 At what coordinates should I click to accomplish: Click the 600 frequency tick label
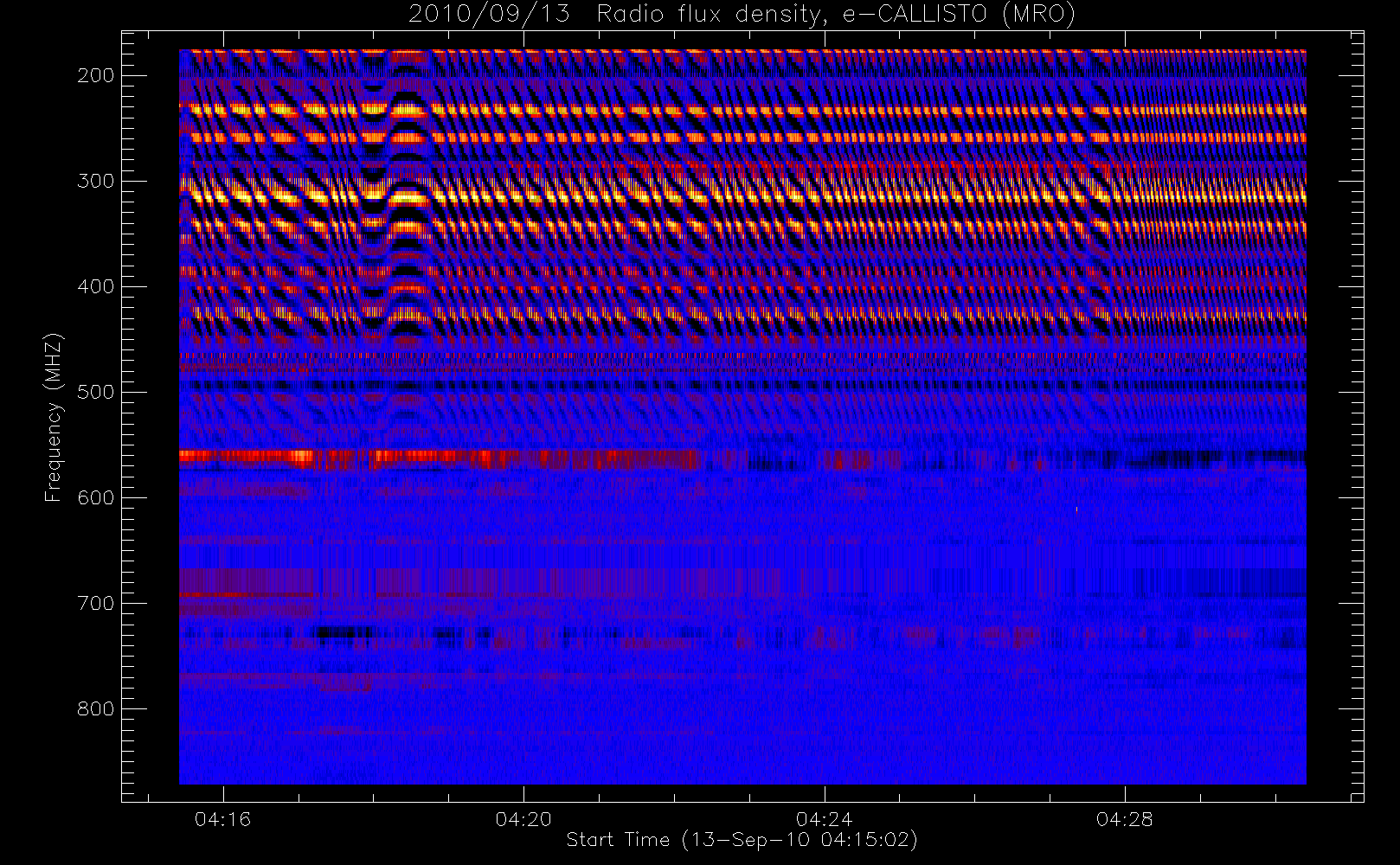(x=95, y=497)
